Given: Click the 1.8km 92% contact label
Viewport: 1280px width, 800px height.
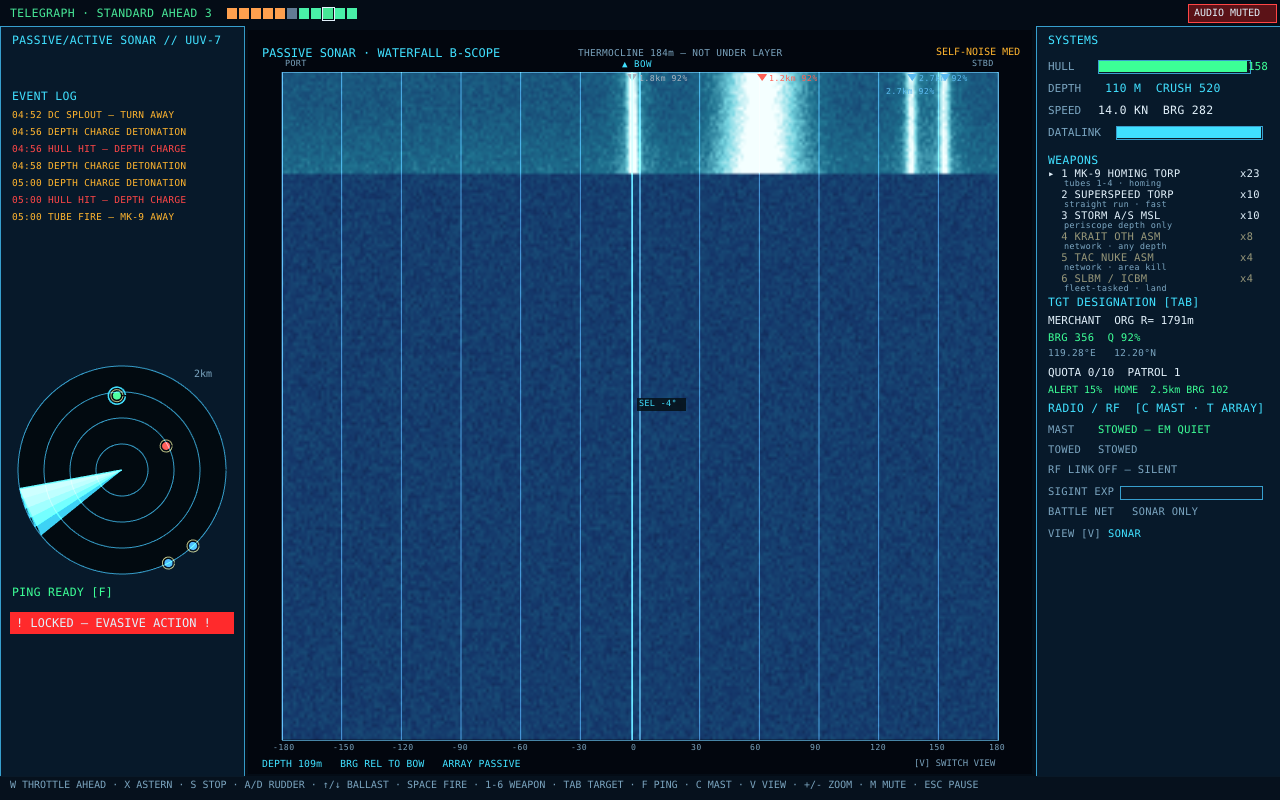Looking at the screenshot, I should [x=663, y=78].
